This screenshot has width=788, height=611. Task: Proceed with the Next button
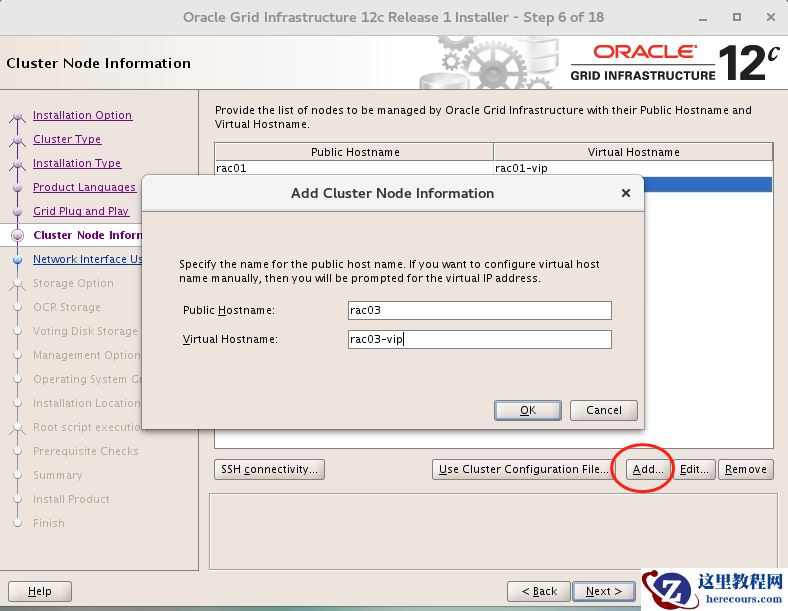[x=604, y=591]
